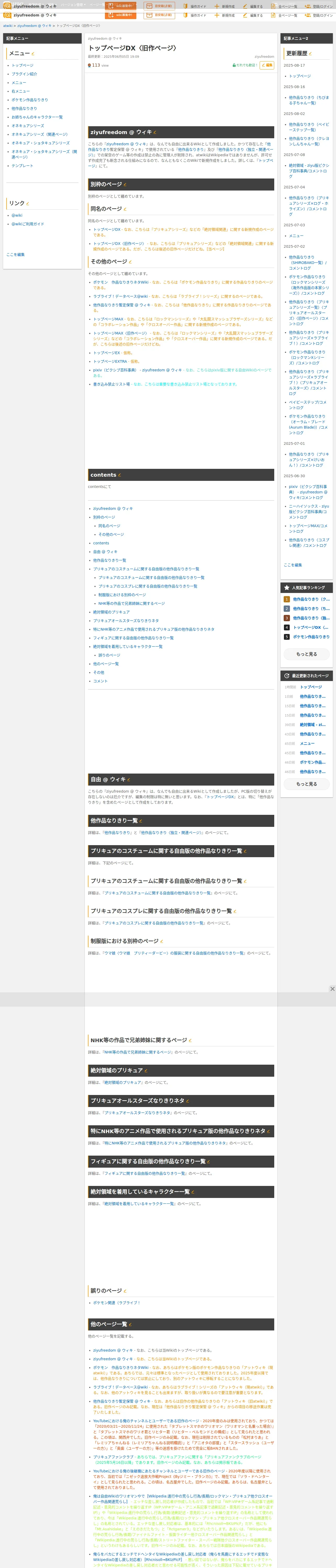Click pencil icon beside NHK等の作品で兄弟姉妹に関するページ heading

190,1040
